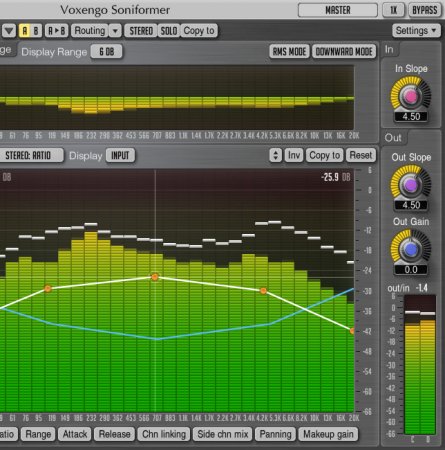Click the Inv button
The width and height of the screenshot is (445, 450).
[294, 155]
